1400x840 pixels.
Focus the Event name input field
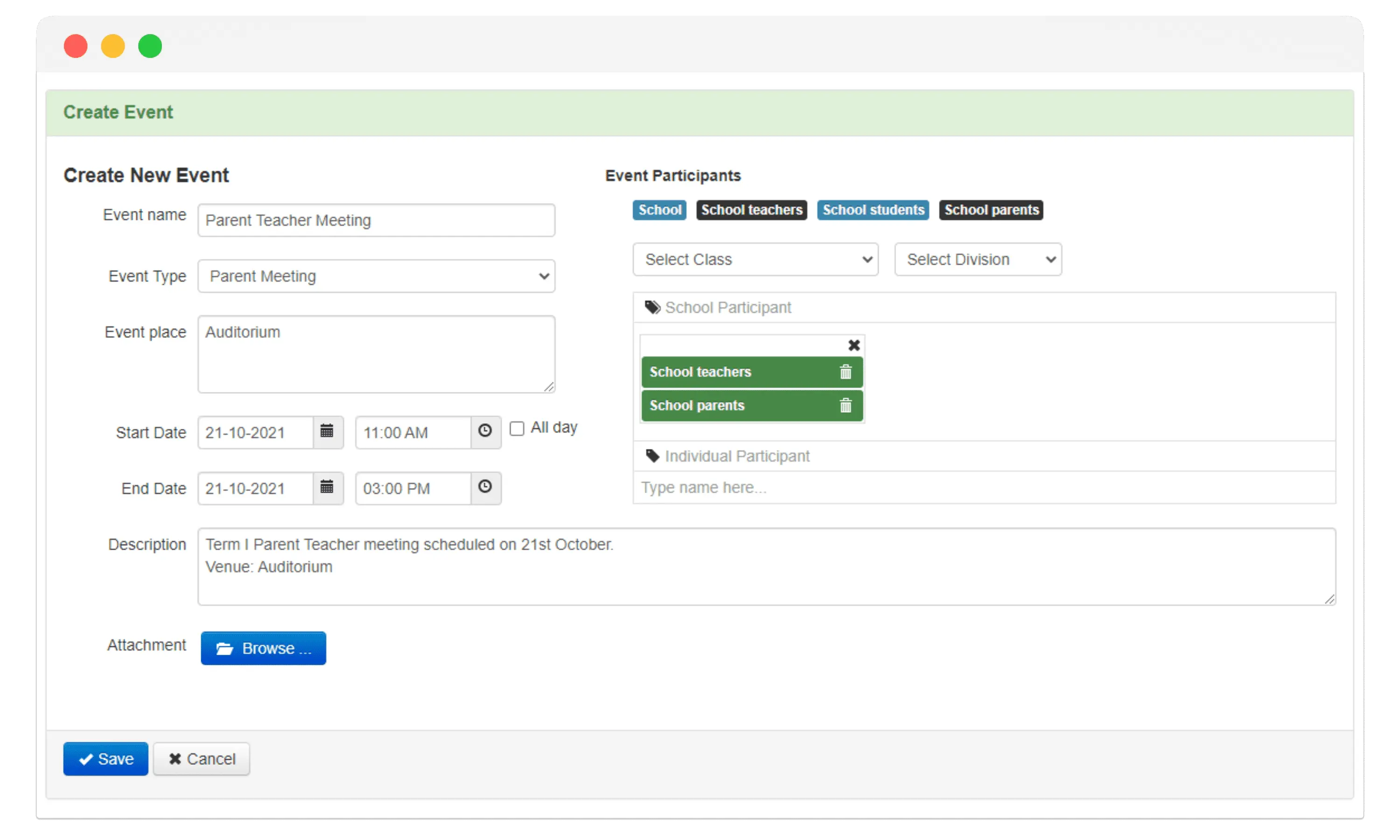[376, 220]
